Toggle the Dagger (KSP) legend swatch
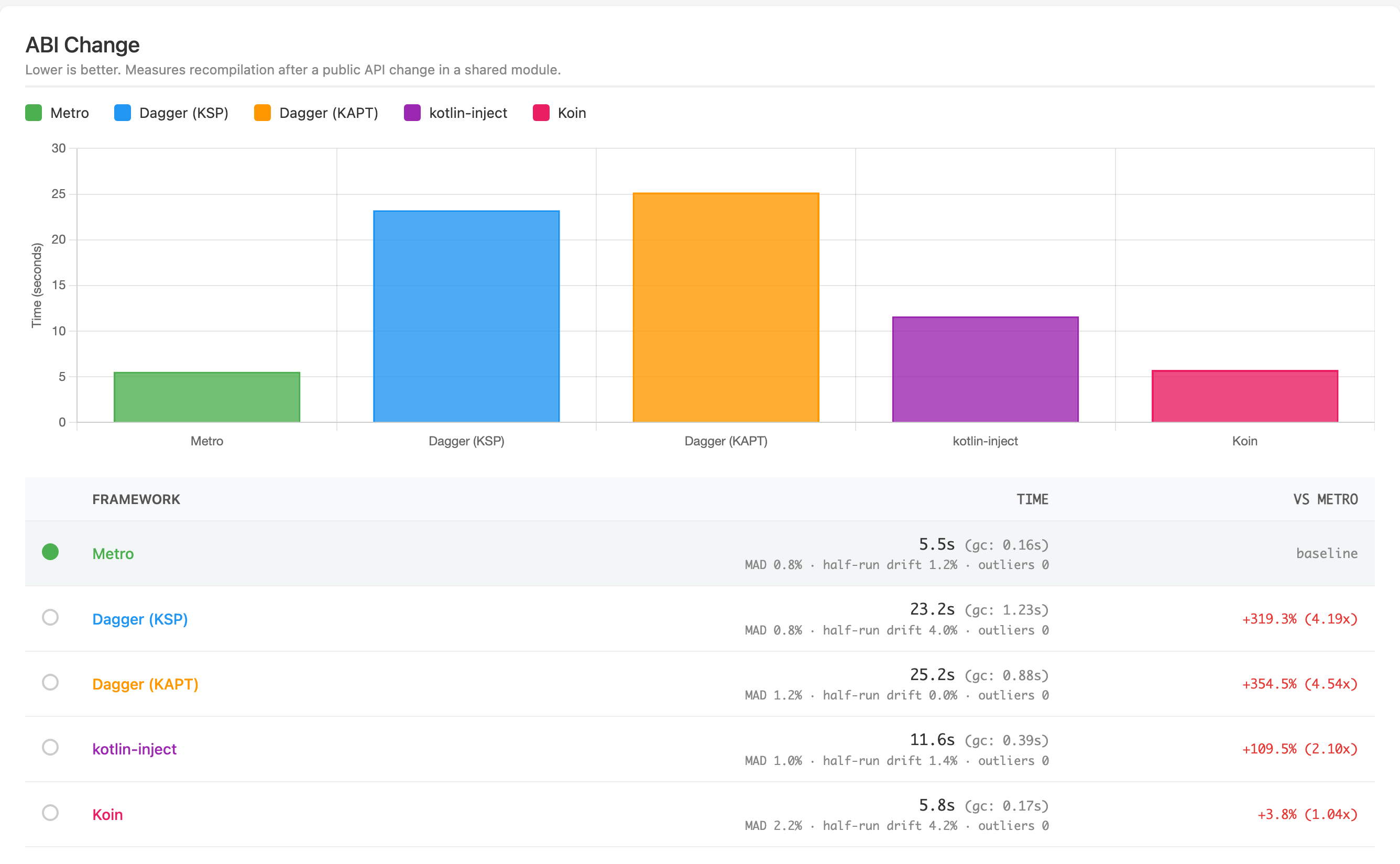This screenshot has width=1400, height=864. tap(122, 113)
